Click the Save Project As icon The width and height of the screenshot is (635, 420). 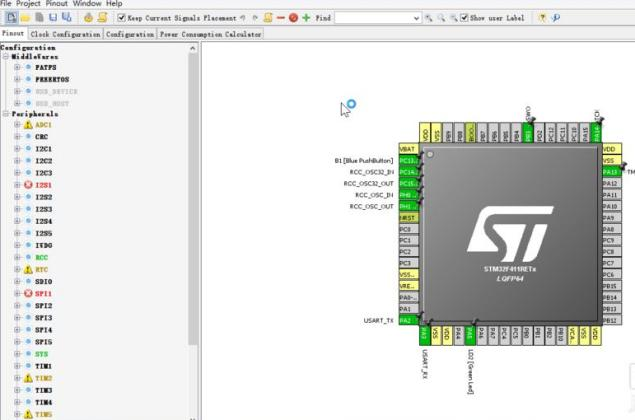coord(66,17)
